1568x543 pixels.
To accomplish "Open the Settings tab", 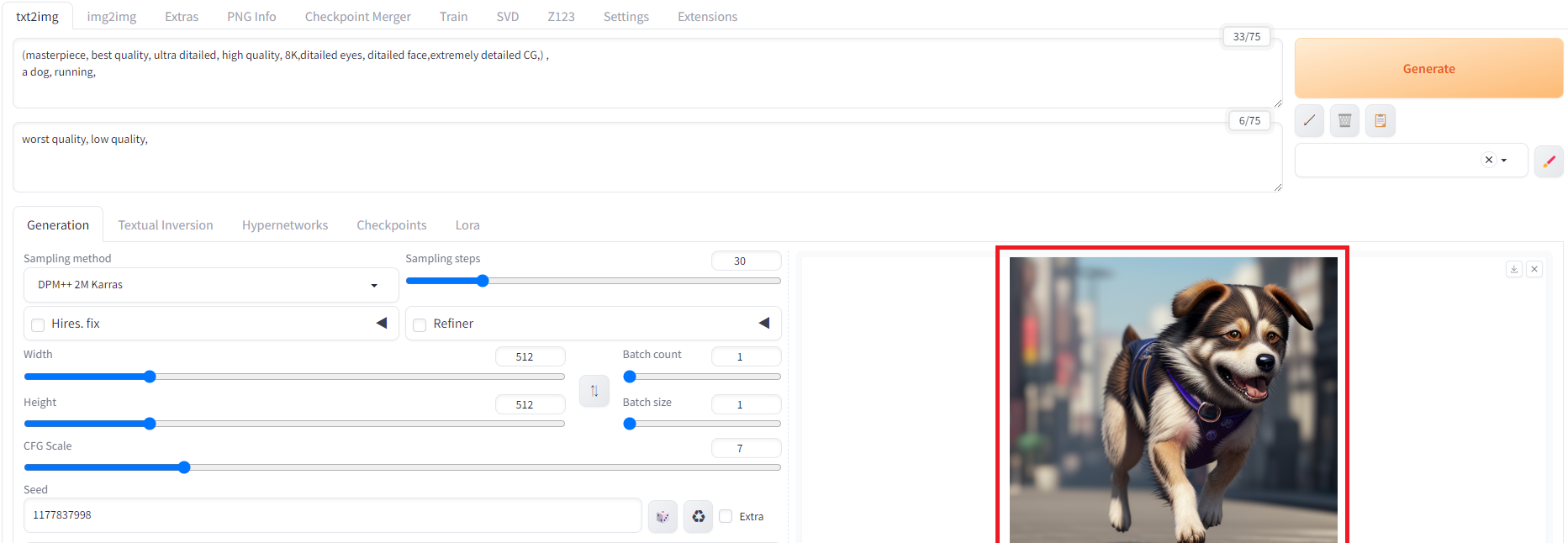I will pyautogui.click(x=626, y=17).
